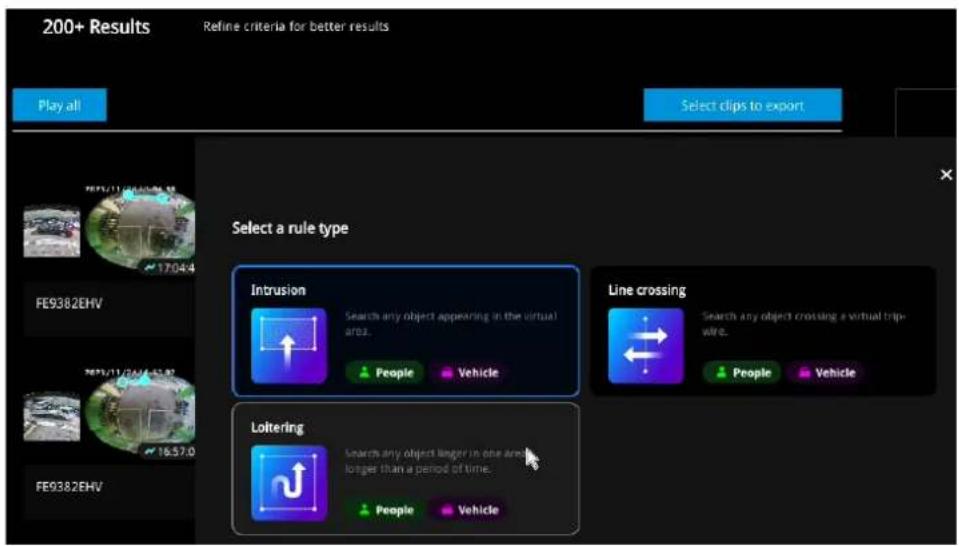The width and height of the screenshot is (959, 546).
Task: Open the small thumbnail of the 16:57 clip
Action: pyautogui.click(x=52, y=416)
